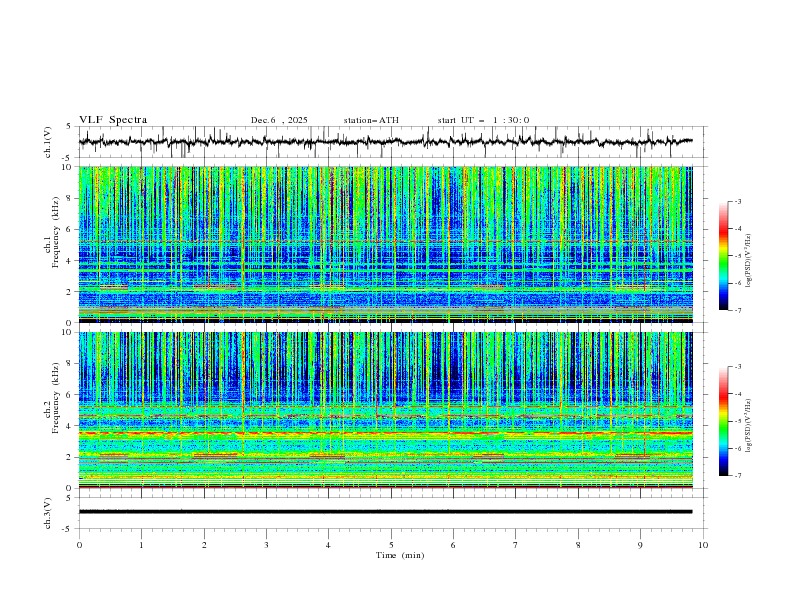Viewport: 792px width, 612px height.
Task: Click the "start UT = 1 :30: 0" text
Action: tap(483, 120)
